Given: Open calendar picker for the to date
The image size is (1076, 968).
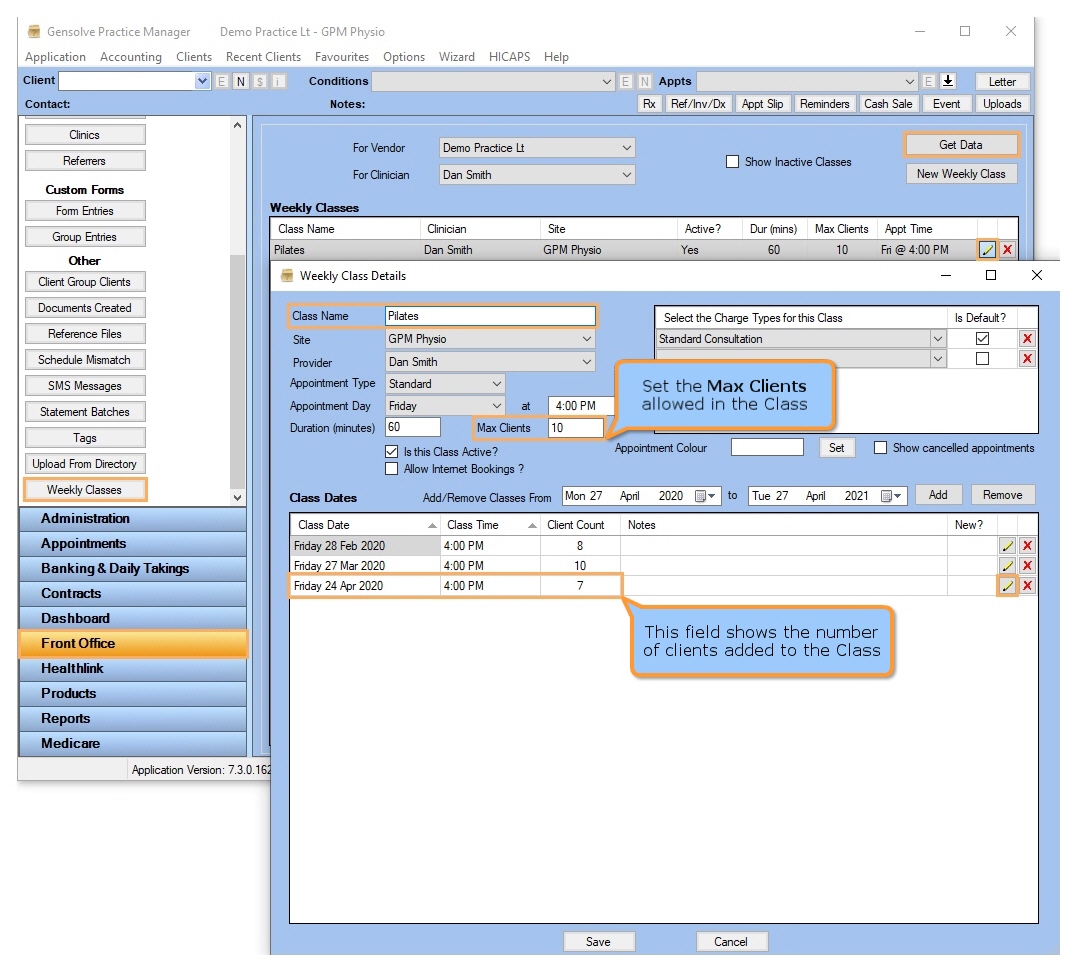Looking at the screenshot, I should click(891, 496).
